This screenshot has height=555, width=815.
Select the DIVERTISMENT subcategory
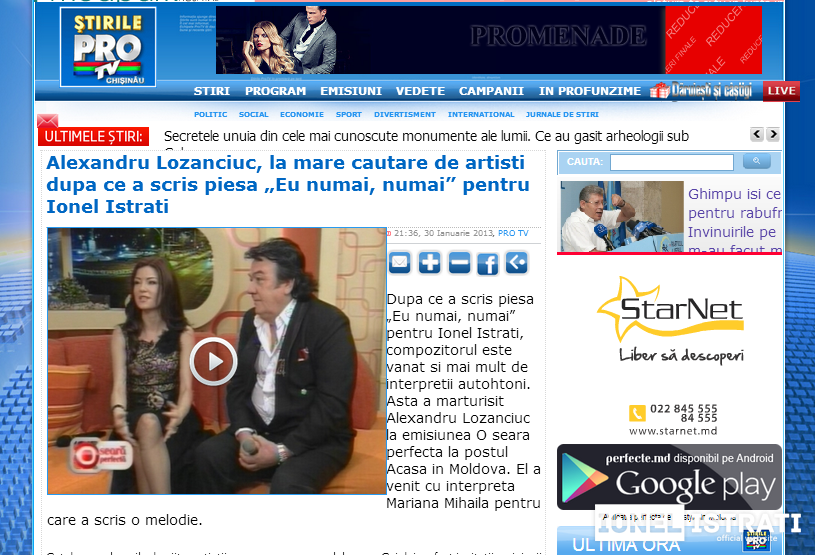404,115
